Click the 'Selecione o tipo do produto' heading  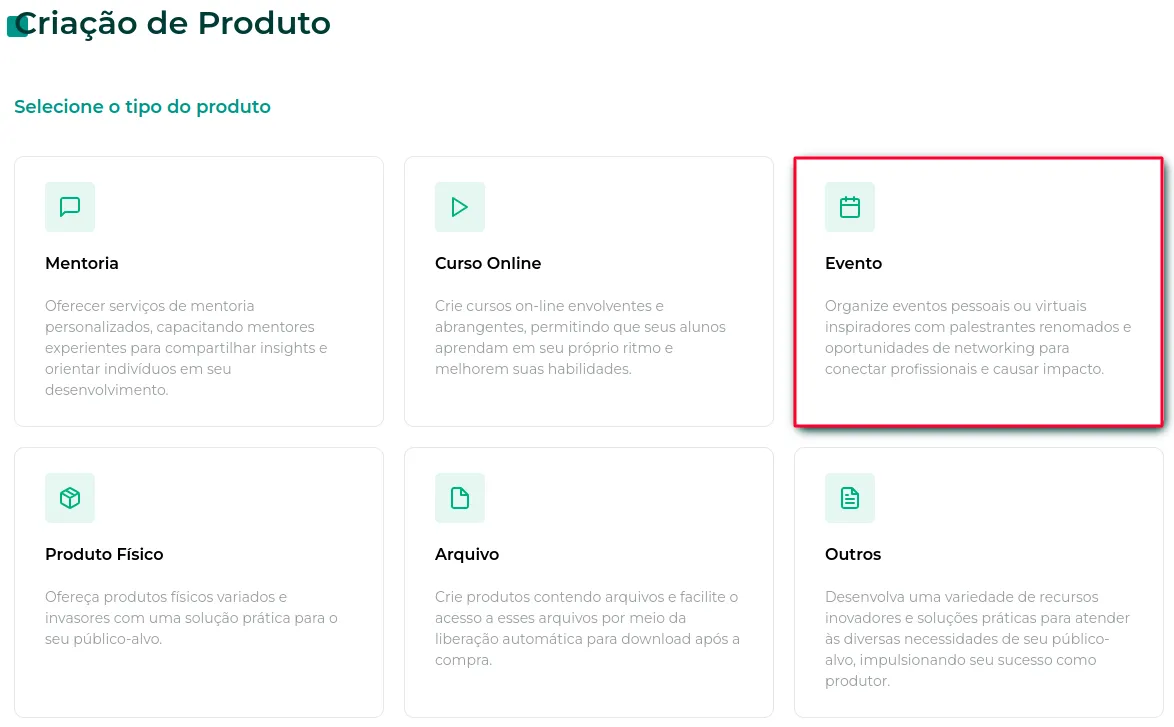[142, 106]
